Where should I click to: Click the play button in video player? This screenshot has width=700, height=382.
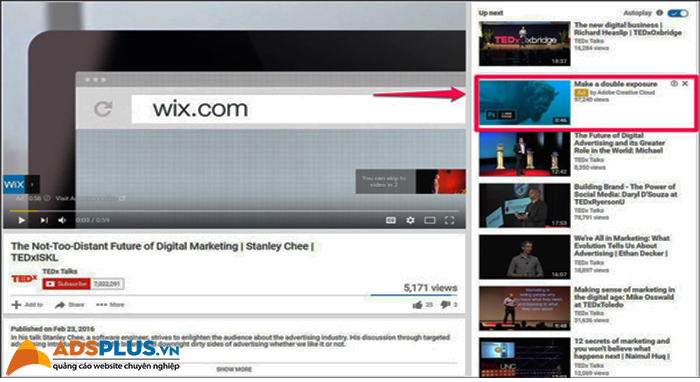tap(21, 220)
